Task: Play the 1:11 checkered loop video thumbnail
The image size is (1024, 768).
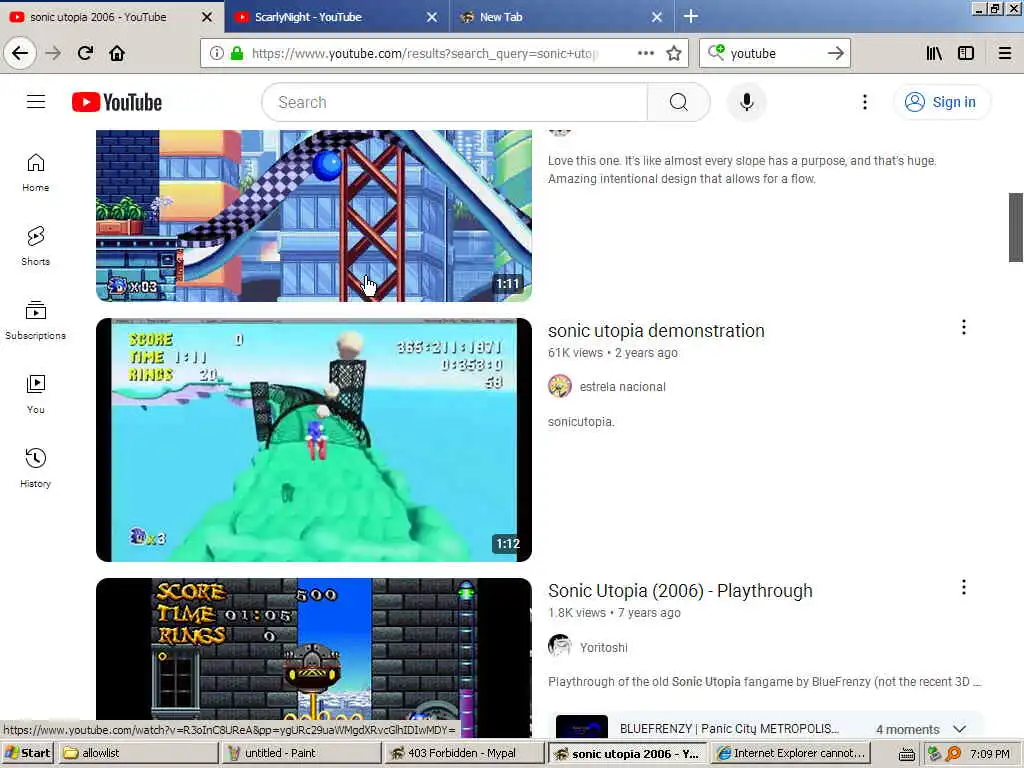Action: (x=313, y=216)
